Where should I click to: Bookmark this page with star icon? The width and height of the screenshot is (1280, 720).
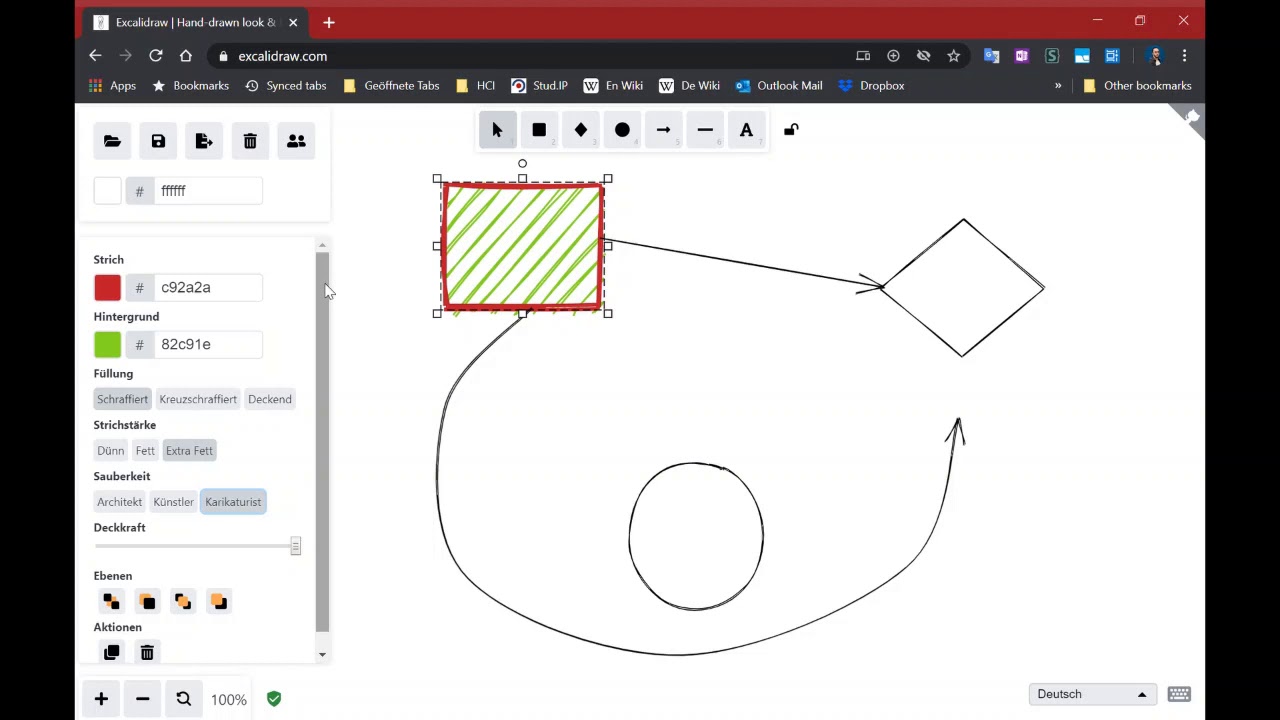click(954, 56)
